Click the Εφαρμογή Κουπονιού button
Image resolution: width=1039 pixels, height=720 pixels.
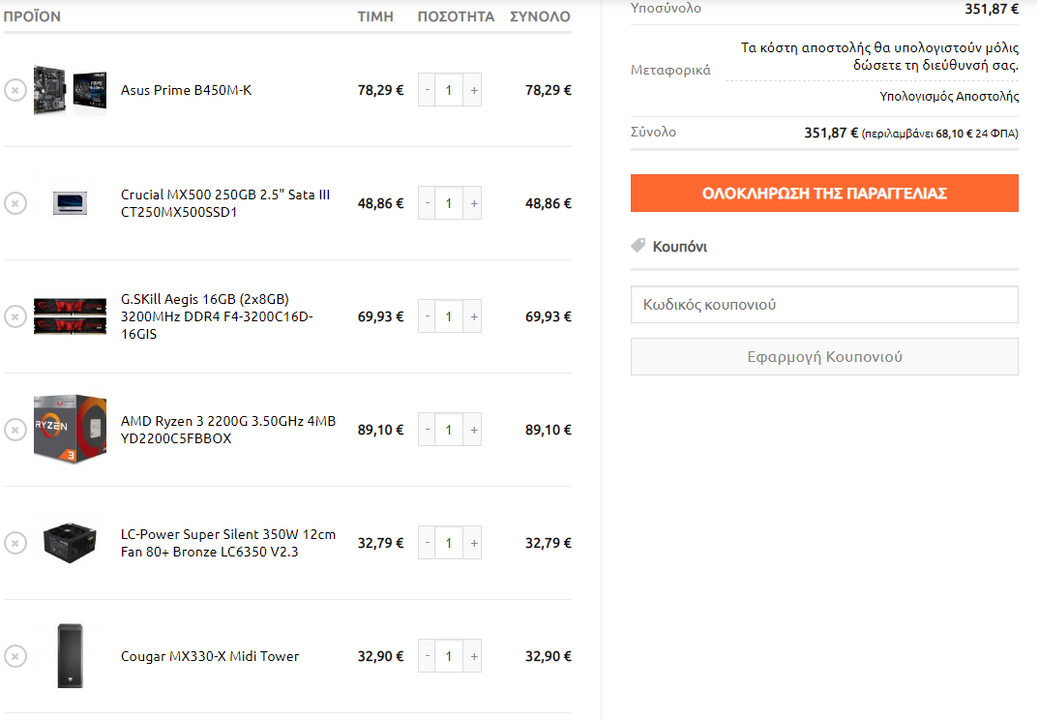tap(824, 357)
